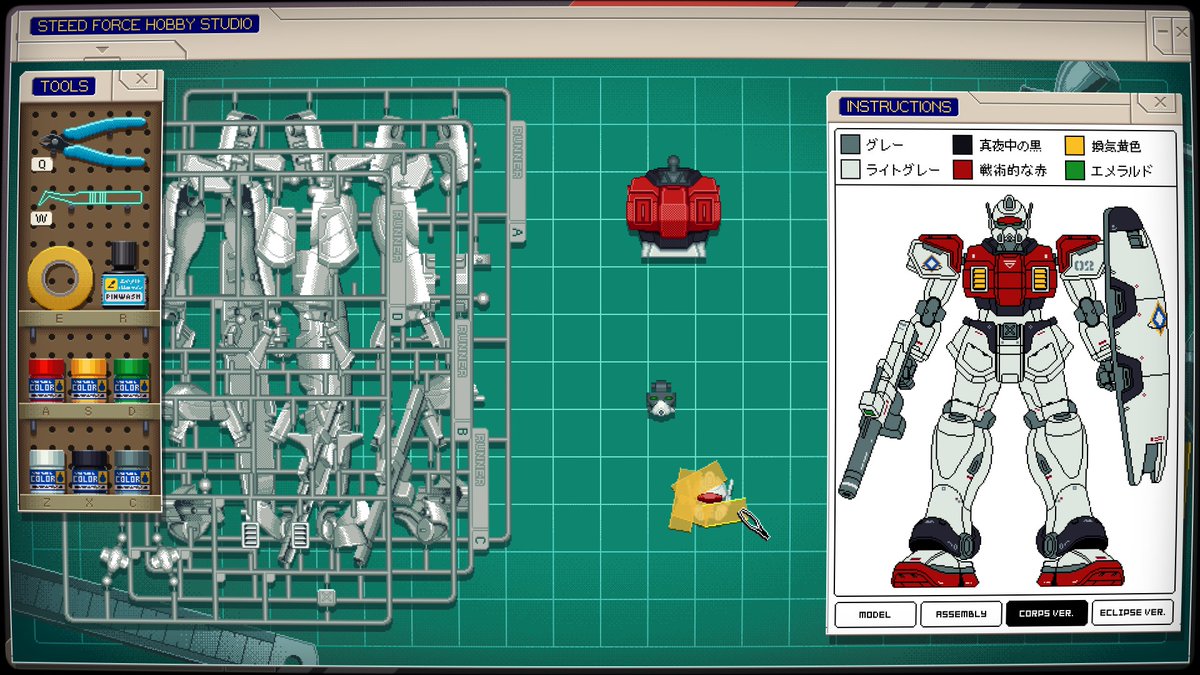Open the Eclipse Ver. tab

click(x=1132, y=613)
